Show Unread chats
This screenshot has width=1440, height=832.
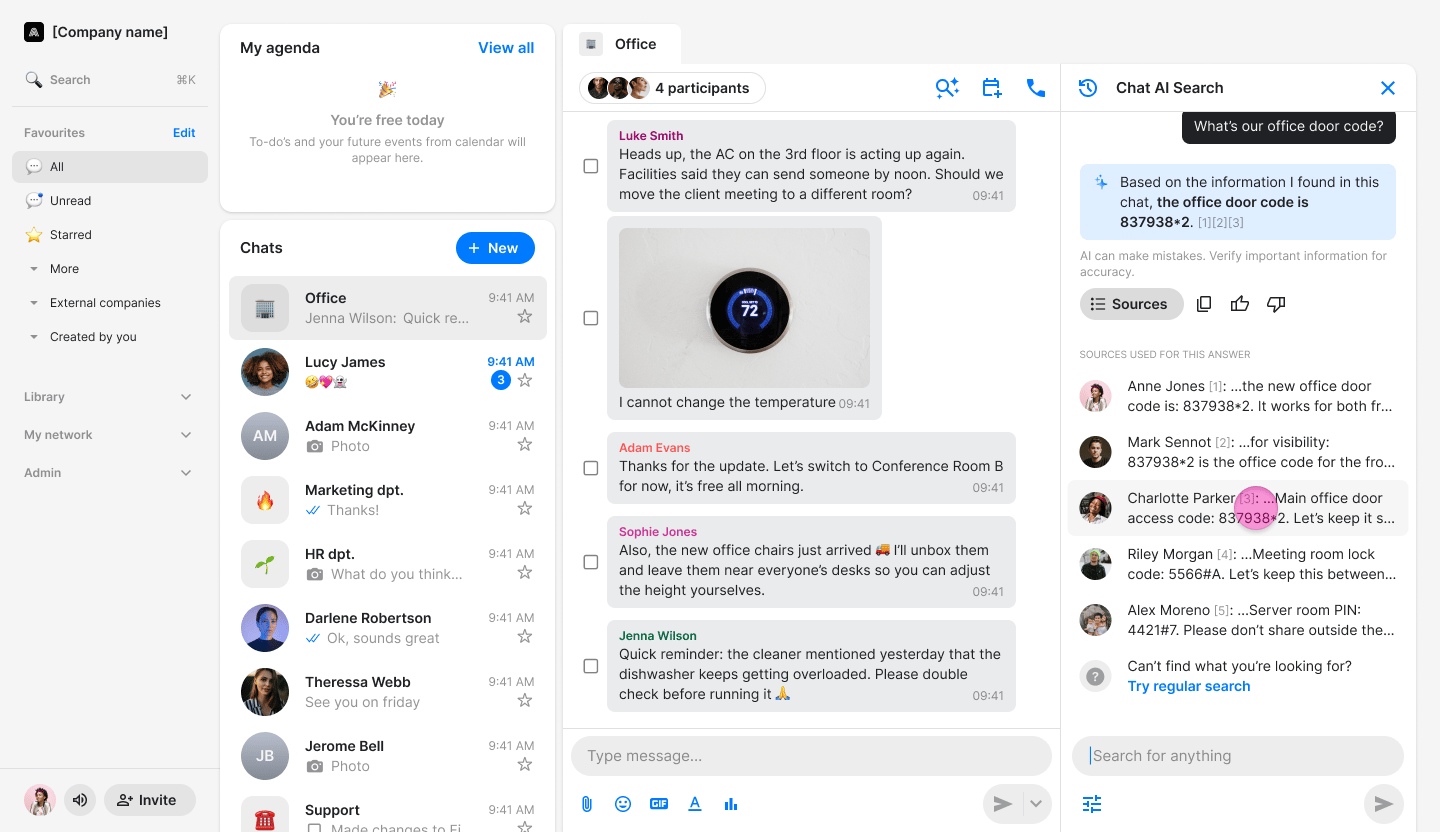click(110, 201)
